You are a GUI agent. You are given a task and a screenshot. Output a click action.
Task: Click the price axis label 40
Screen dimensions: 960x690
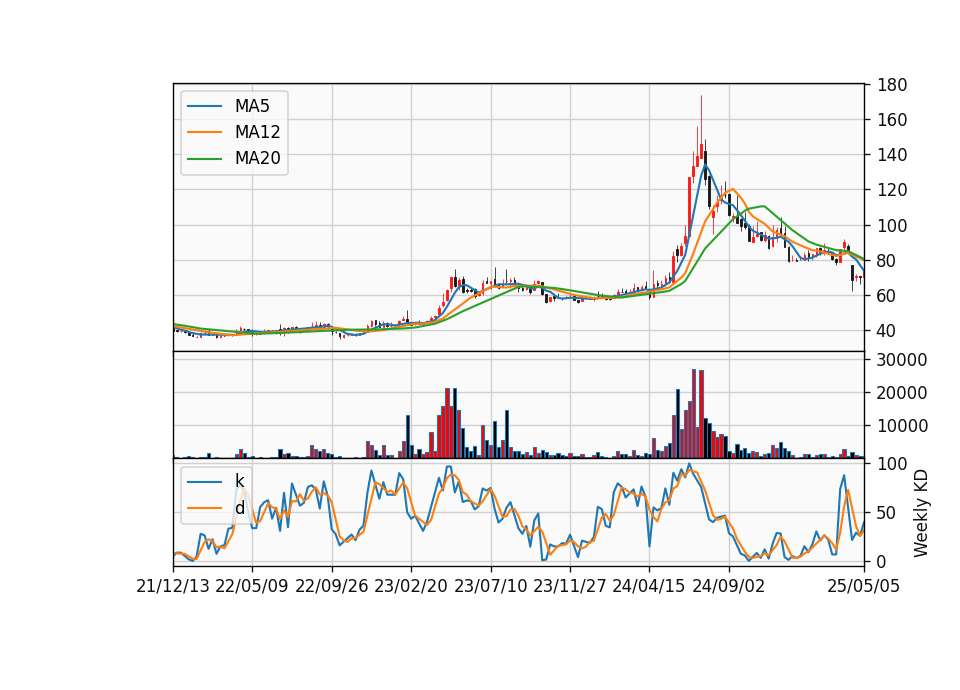click(886, 331)
